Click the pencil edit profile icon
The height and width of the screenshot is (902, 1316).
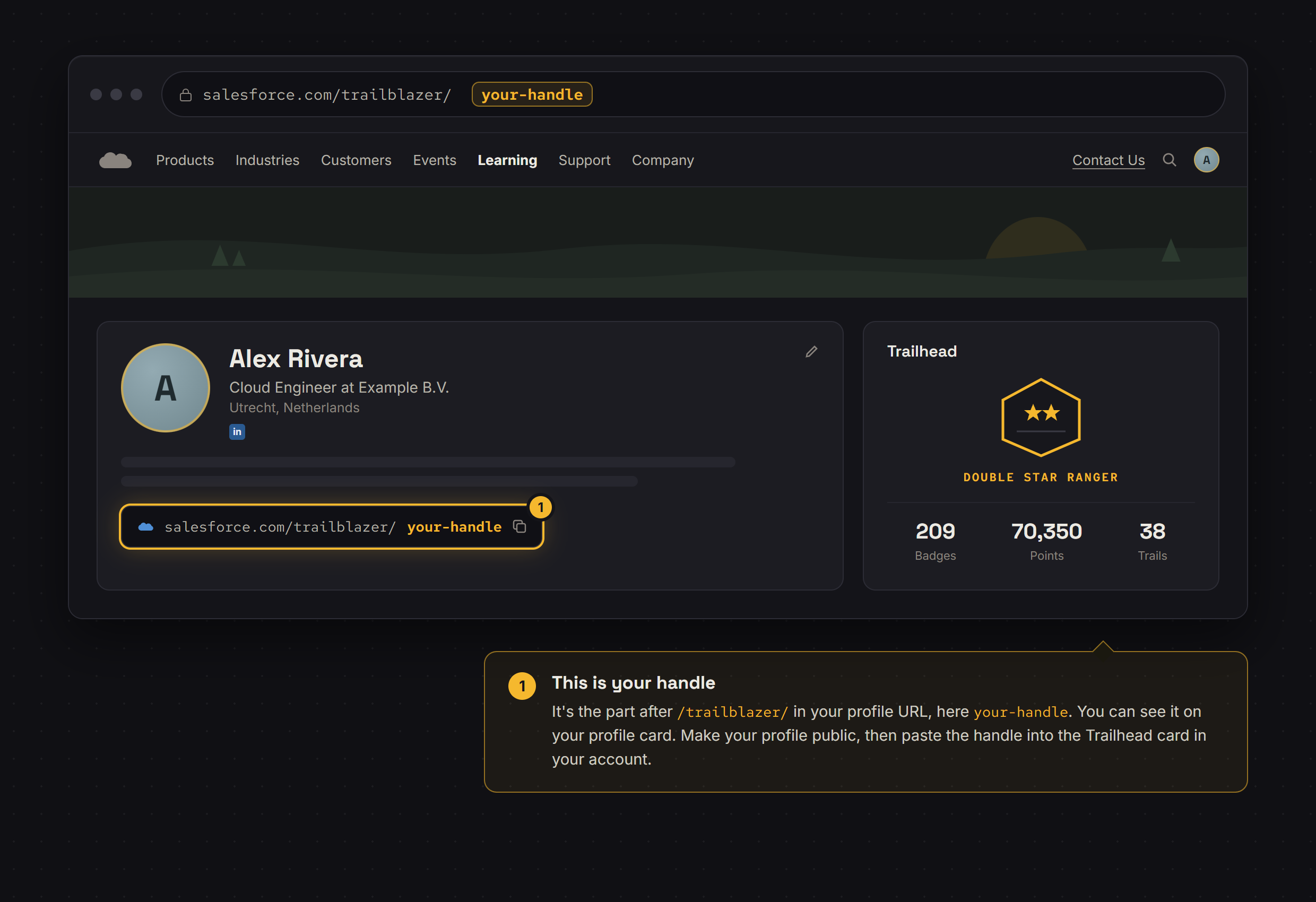click(x=811, y=352)
